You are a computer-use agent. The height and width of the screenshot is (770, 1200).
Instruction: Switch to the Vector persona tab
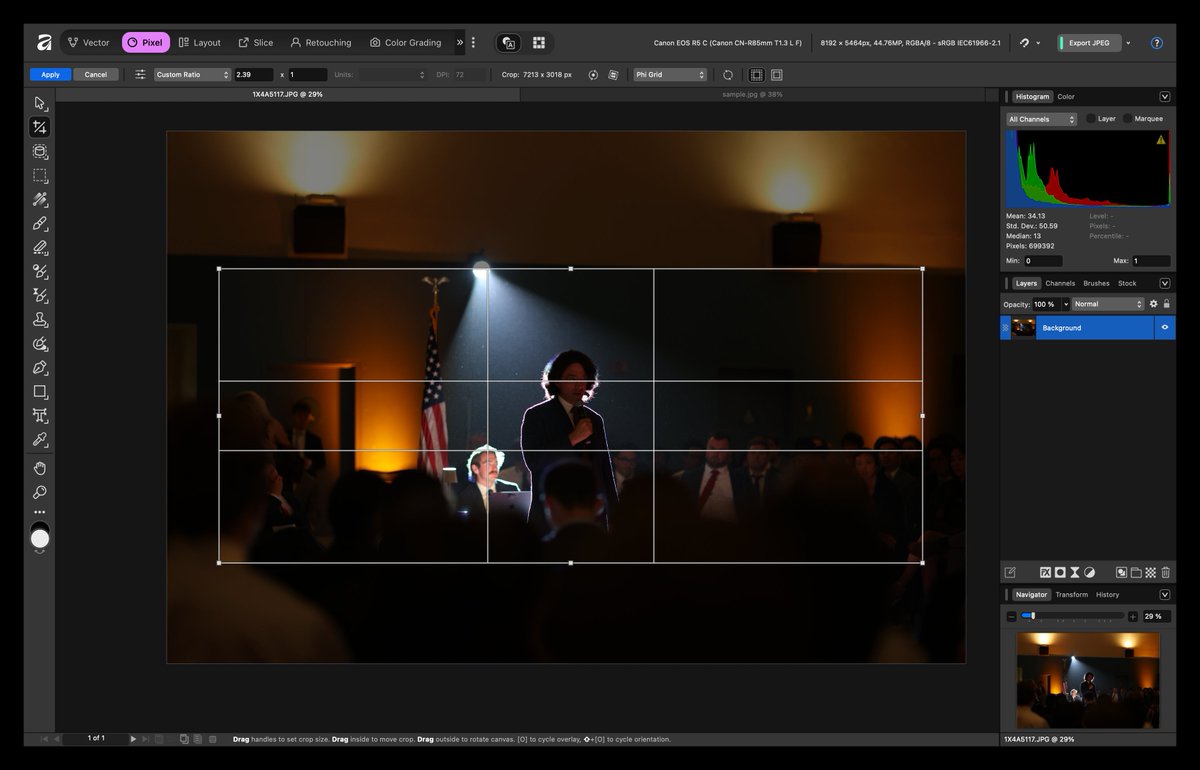click(x=88, y=43)
